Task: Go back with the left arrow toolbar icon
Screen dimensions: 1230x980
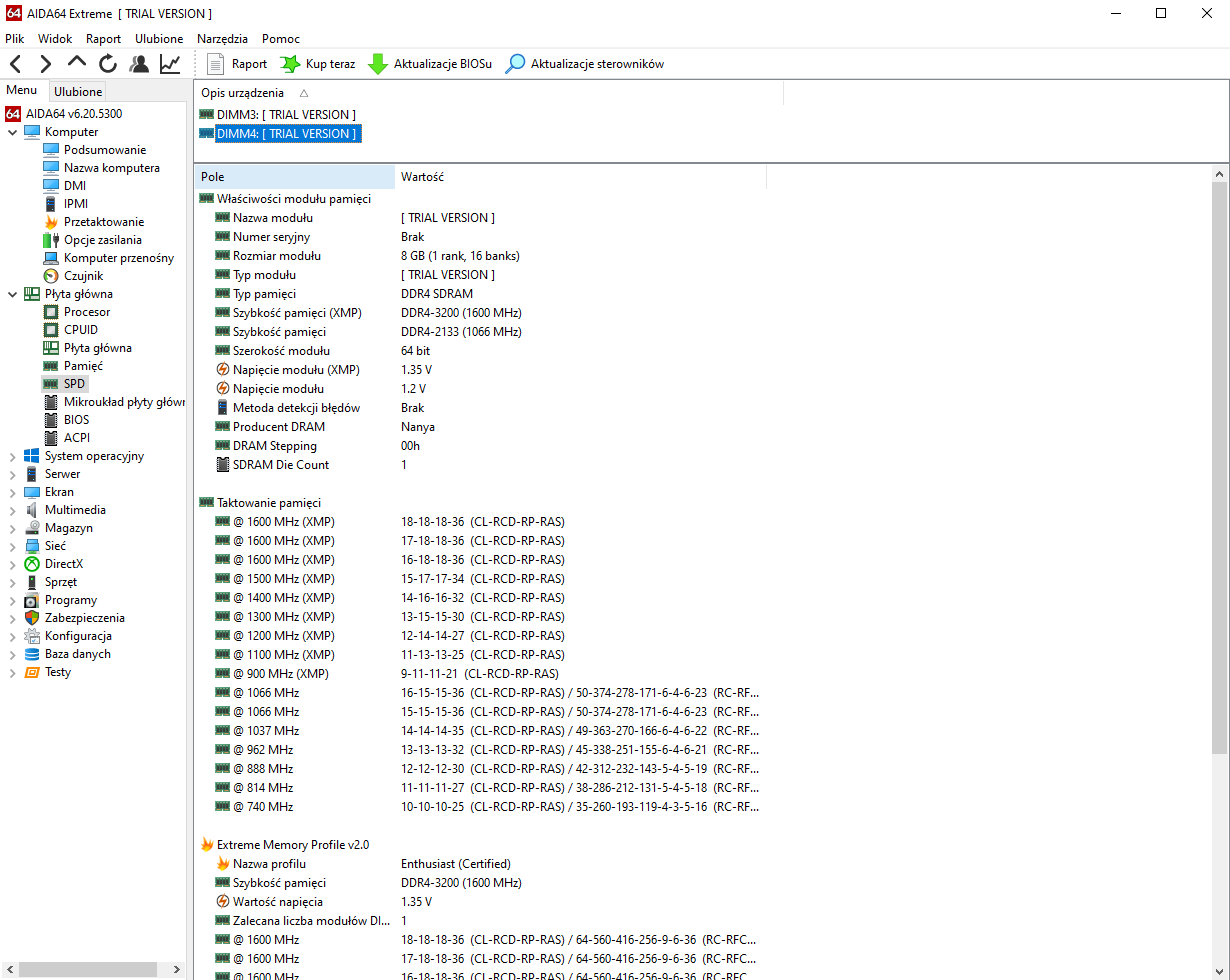Action: 16,64
